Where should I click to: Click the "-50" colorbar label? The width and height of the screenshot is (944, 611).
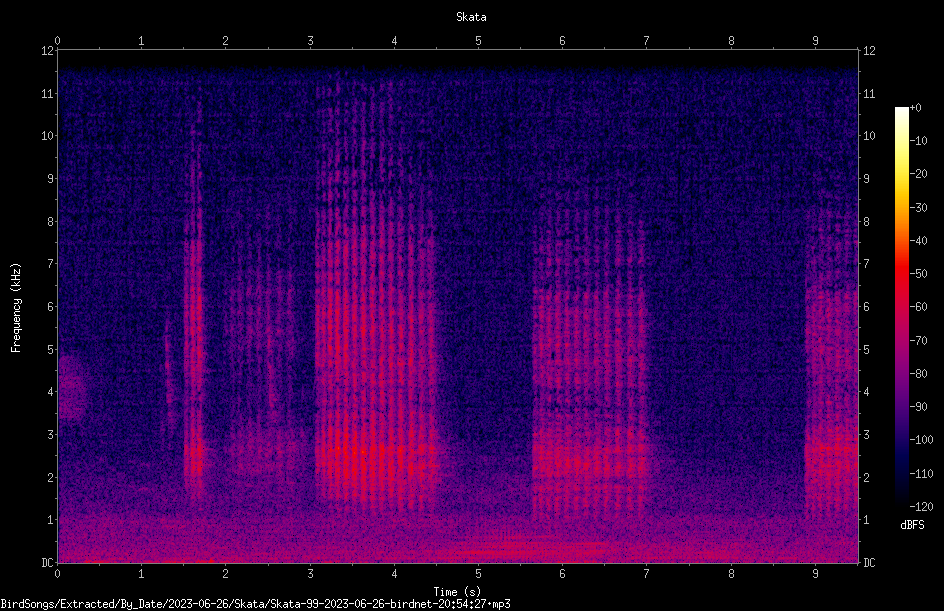tap(918, 273)
